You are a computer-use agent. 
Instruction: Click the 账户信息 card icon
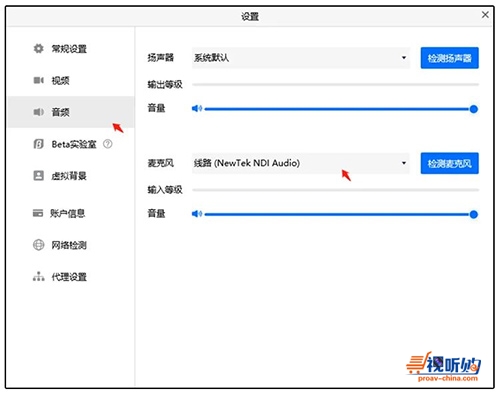pyautogui.click(x=38, y=213)
